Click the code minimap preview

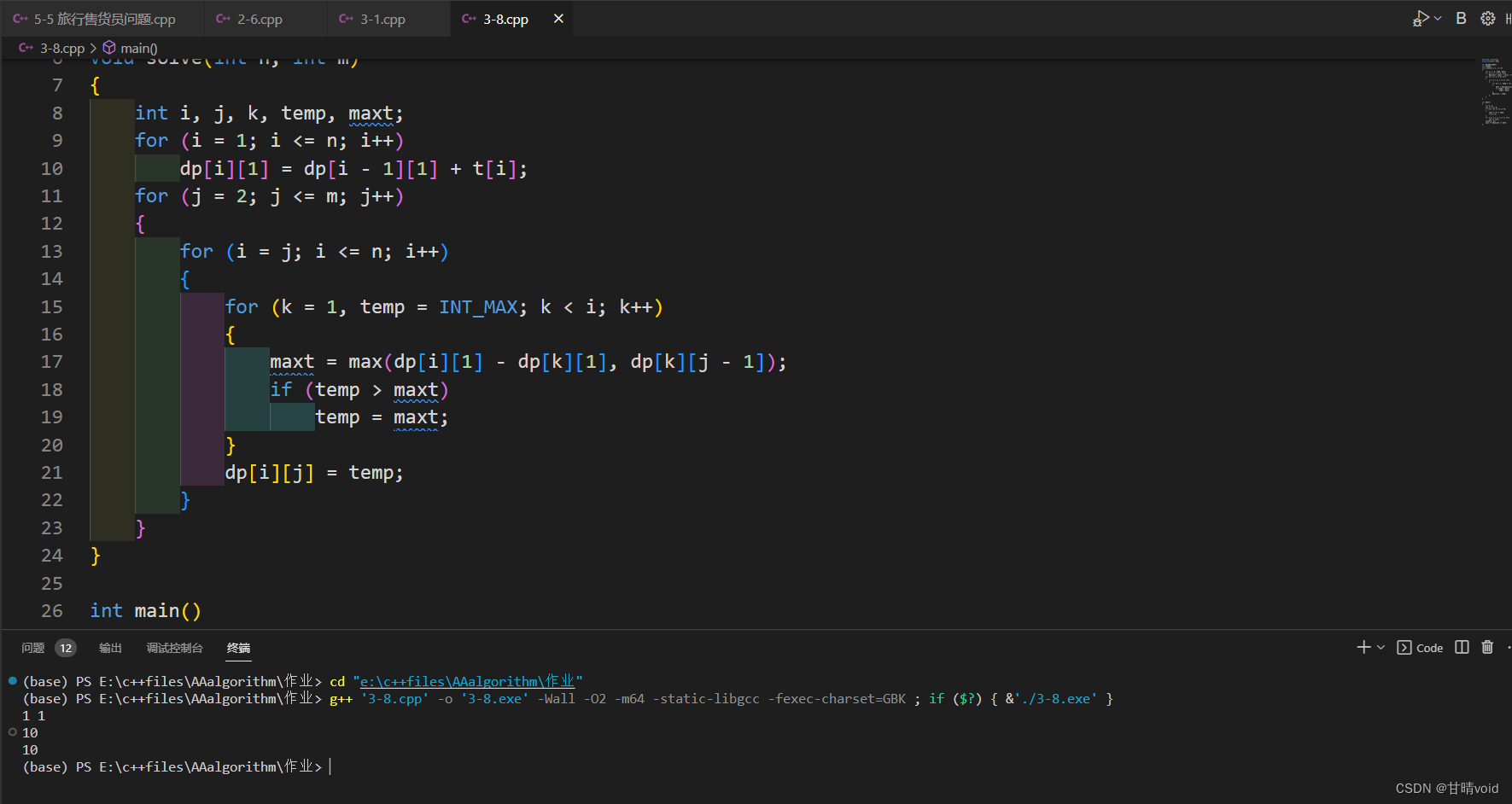[1495, 92]
